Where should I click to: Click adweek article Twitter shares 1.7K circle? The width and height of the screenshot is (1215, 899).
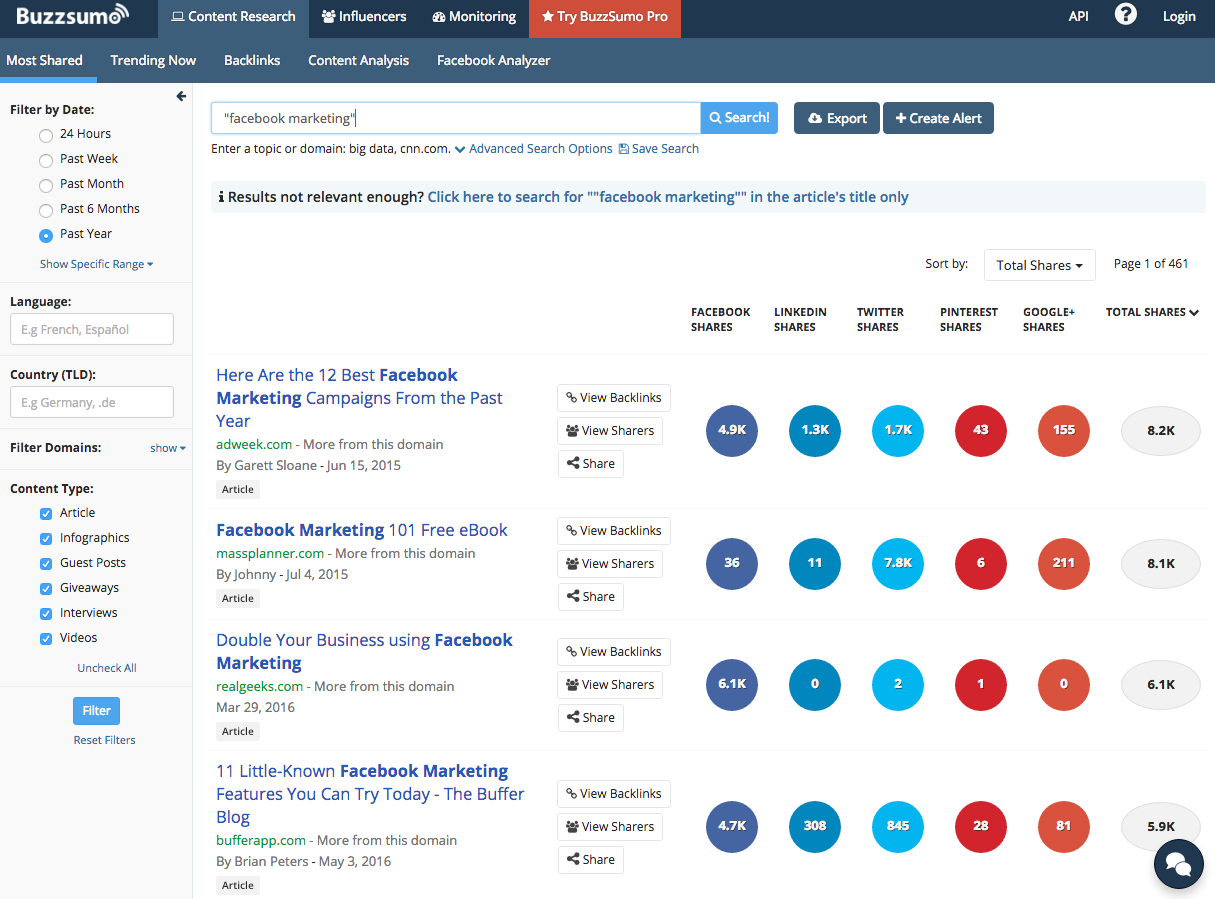898,430
